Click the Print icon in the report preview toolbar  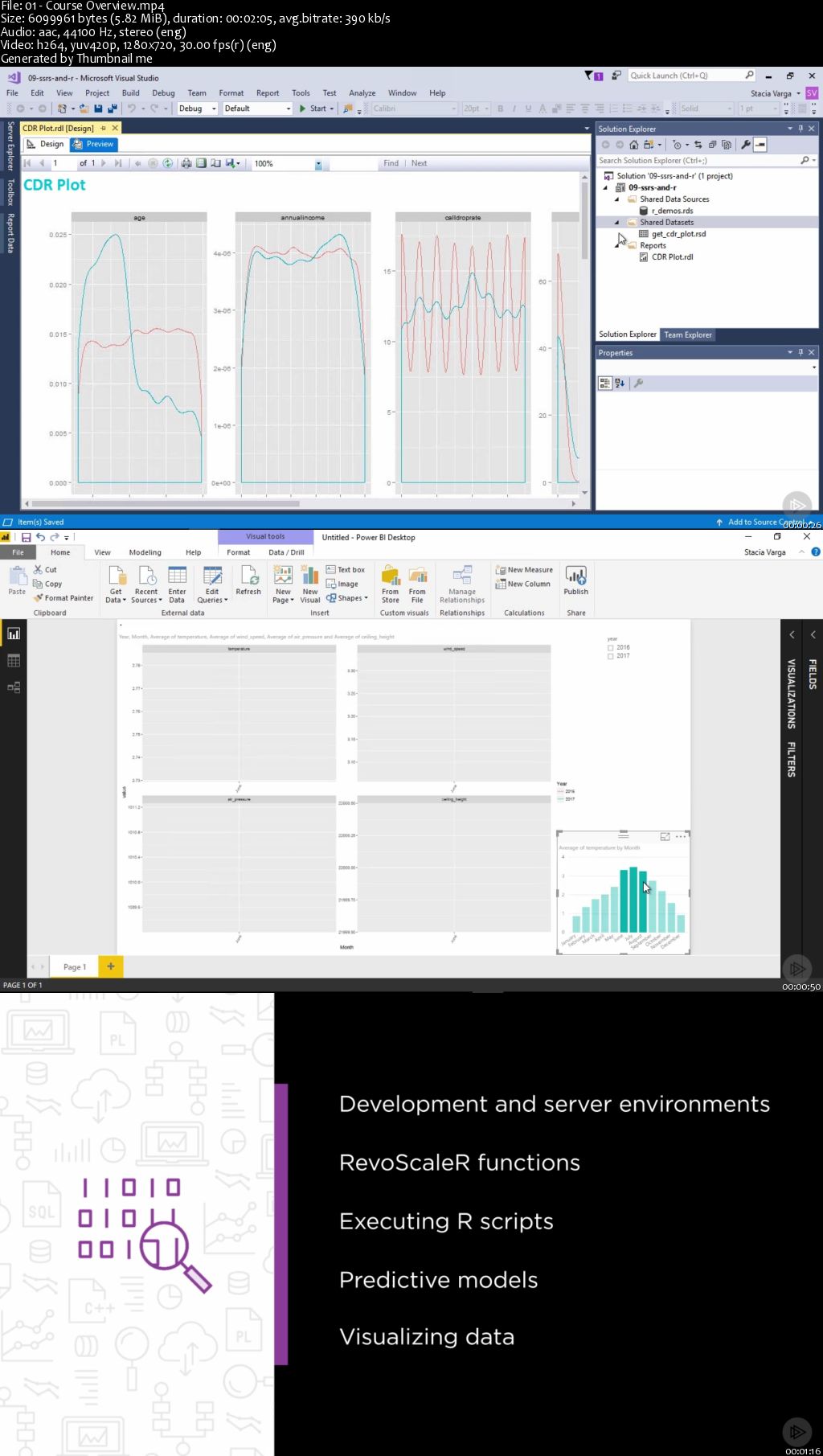[186, 163]
